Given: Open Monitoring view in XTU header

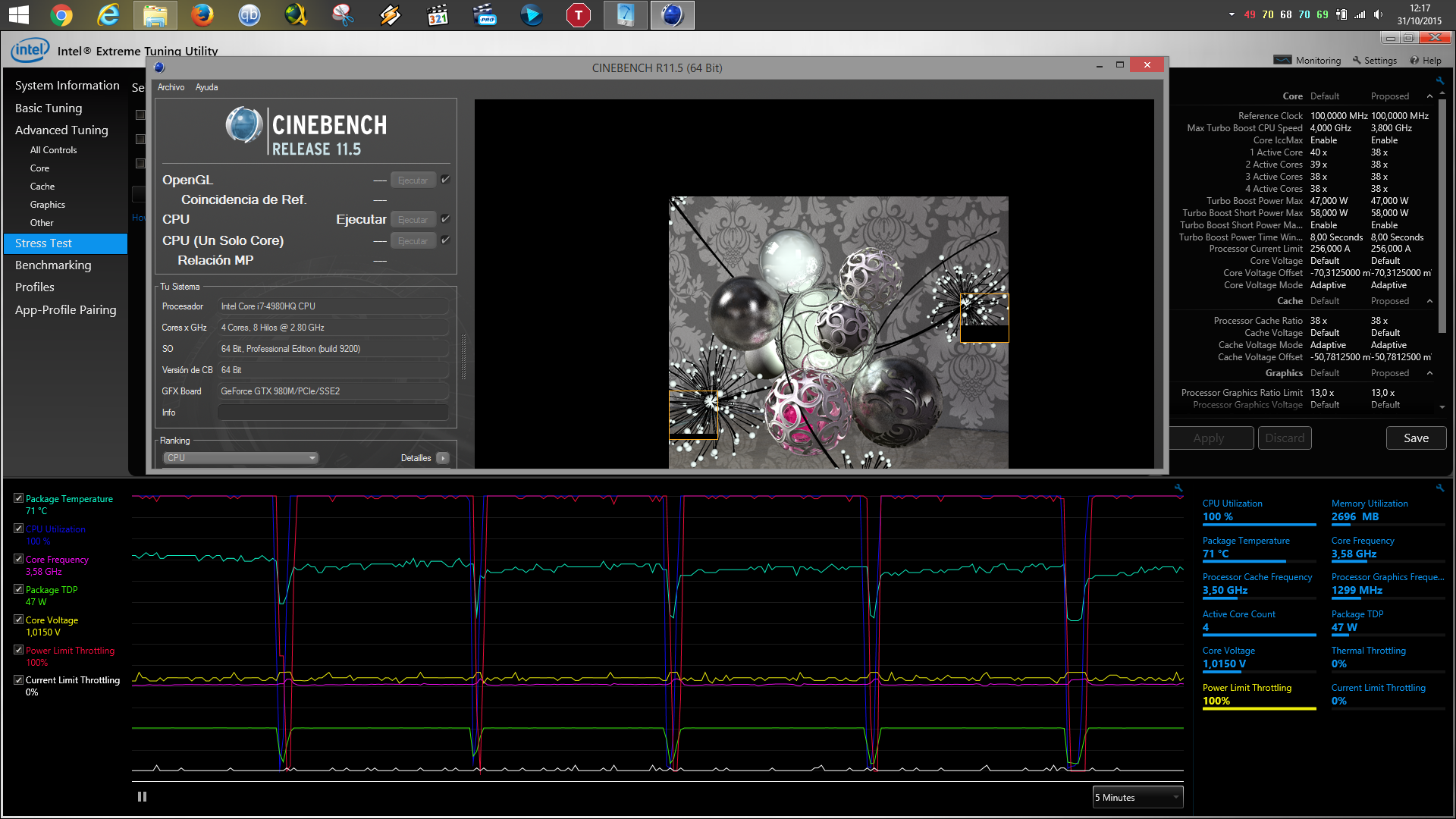Looking at the screenshot, I should (x=1307, y=61).
